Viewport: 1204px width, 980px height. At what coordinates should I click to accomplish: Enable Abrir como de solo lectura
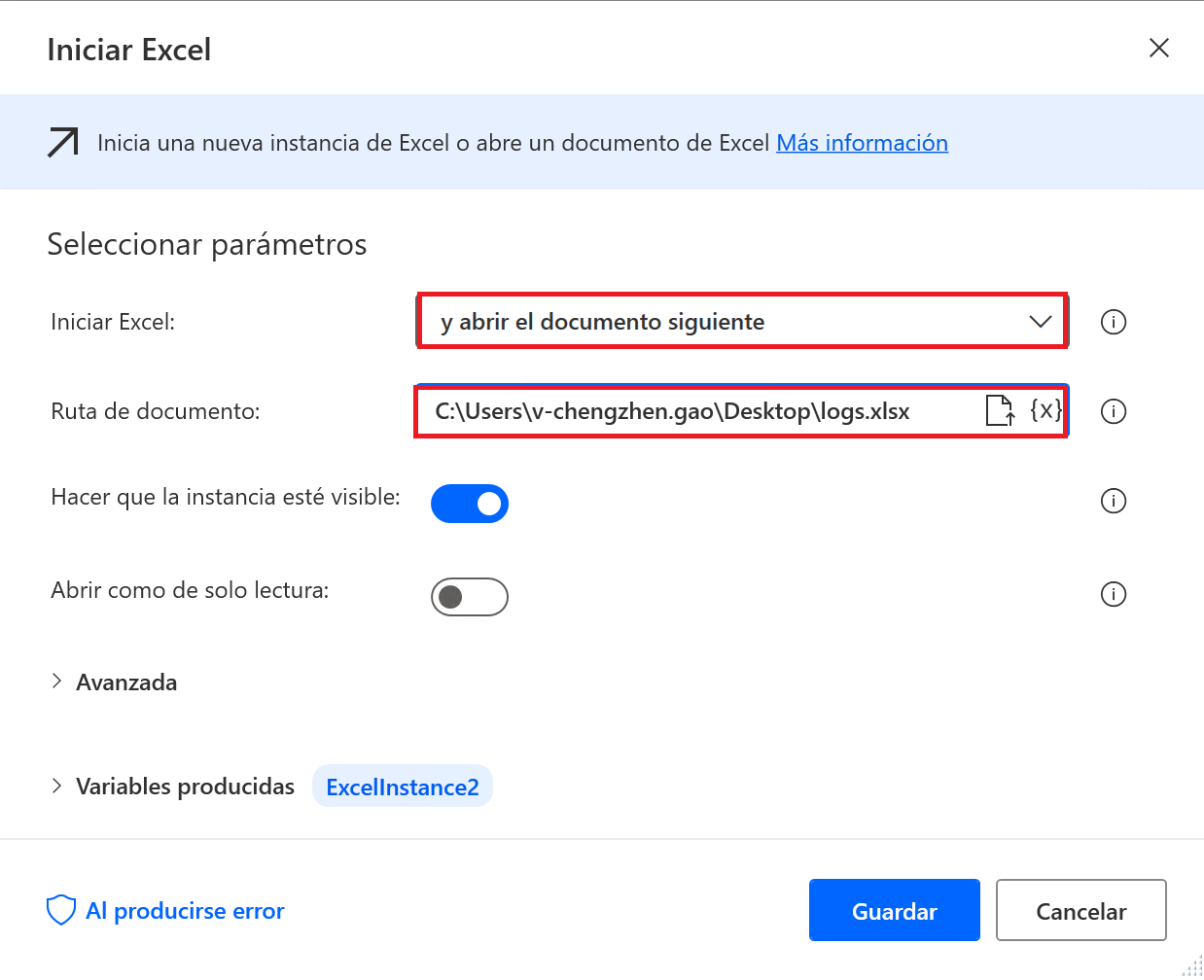click(x=470, y=596)
